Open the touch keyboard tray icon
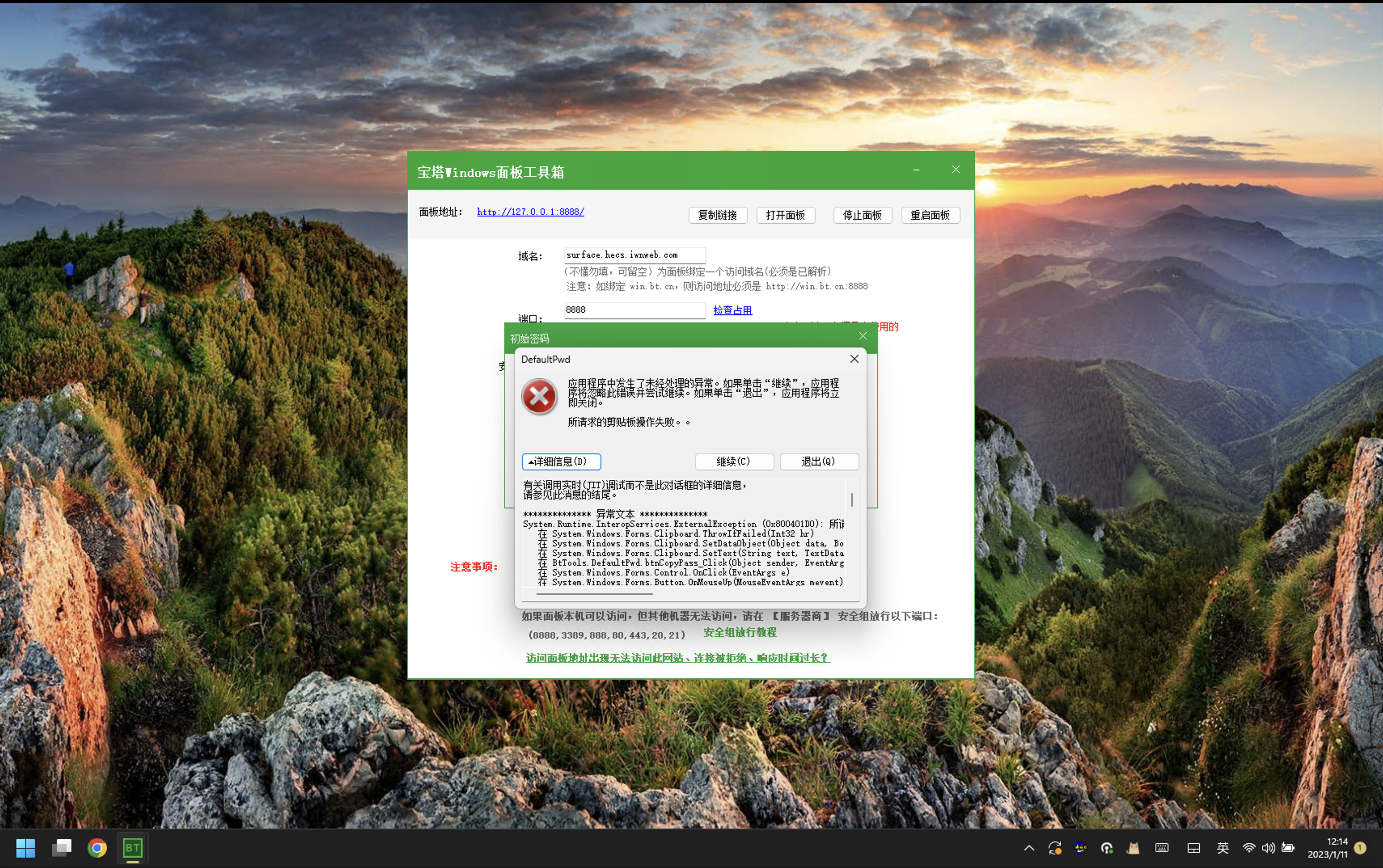Screen dimensions: 1383x868 pos(1161,848)
